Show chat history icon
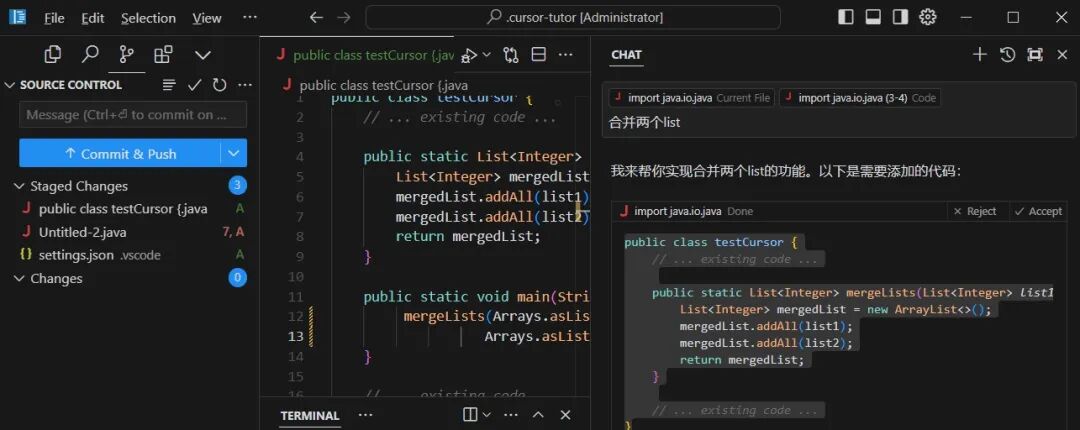 click(1007, 54)
